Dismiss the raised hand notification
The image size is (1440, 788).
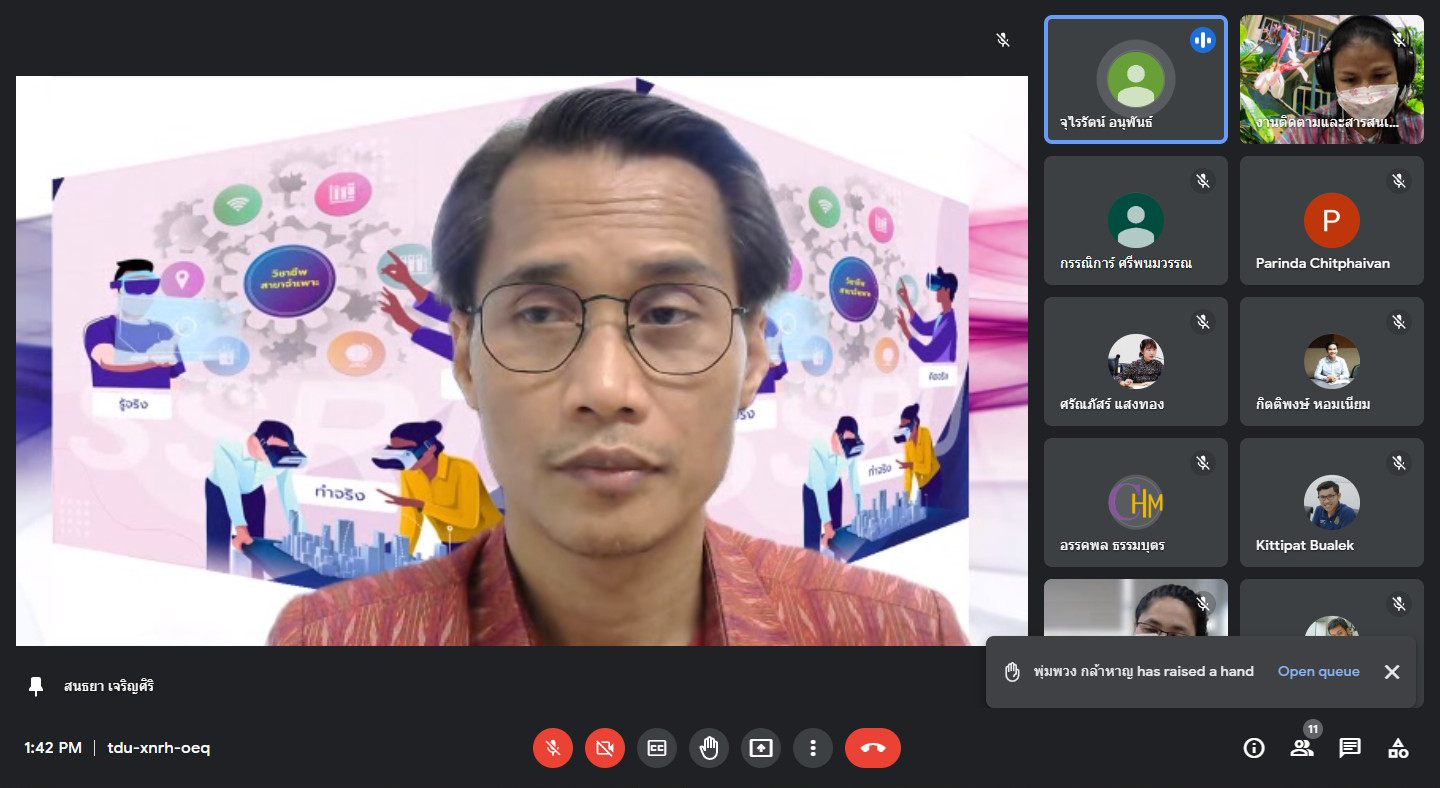[x=1391, y=672]
